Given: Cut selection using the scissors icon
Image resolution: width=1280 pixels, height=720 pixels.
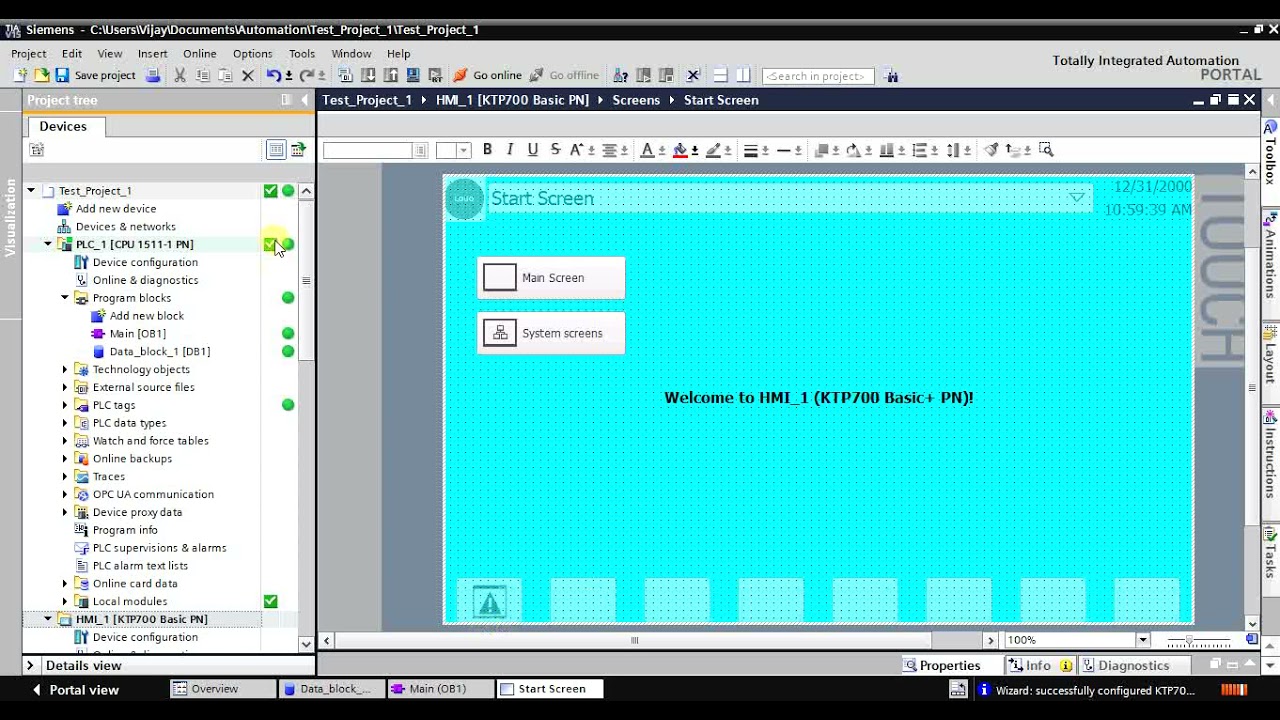Looking at the screenshot, I should 180,75.
